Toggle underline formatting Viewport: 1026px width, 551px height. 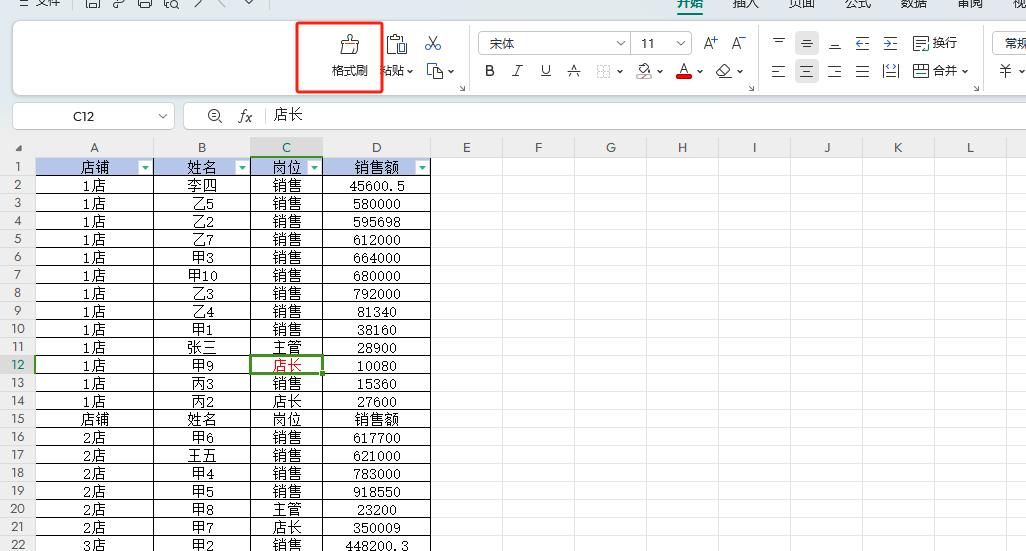pyautogui.click(x=546, y=71)
